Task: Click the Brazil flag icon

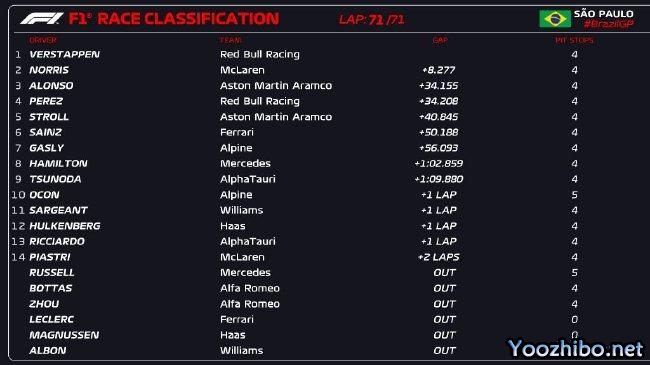Action: click(555, 19)
